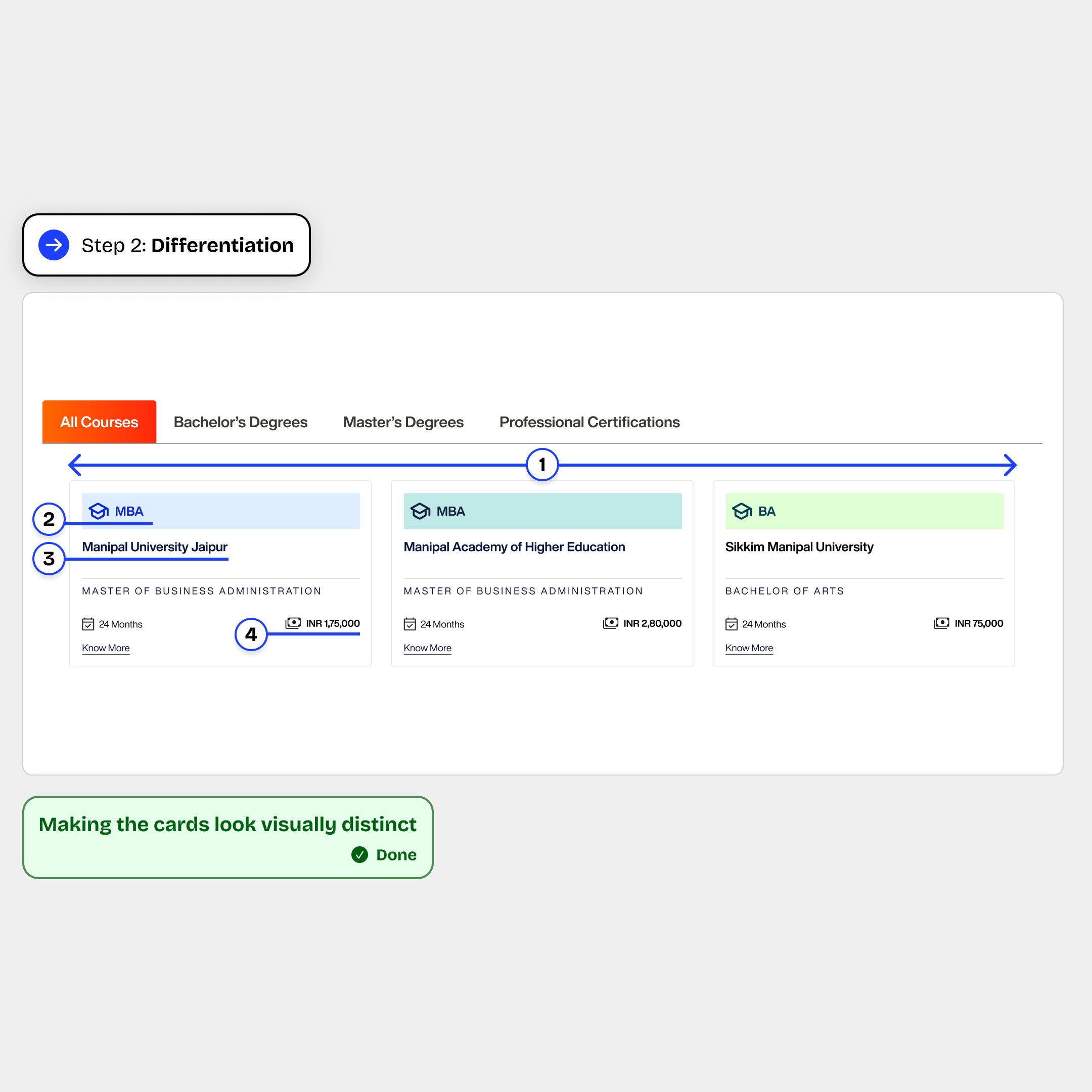Viewport: 1092px width, 1092px height.
Task: Click money icon beside INR 2,80,000
Action: click(610, 623)
